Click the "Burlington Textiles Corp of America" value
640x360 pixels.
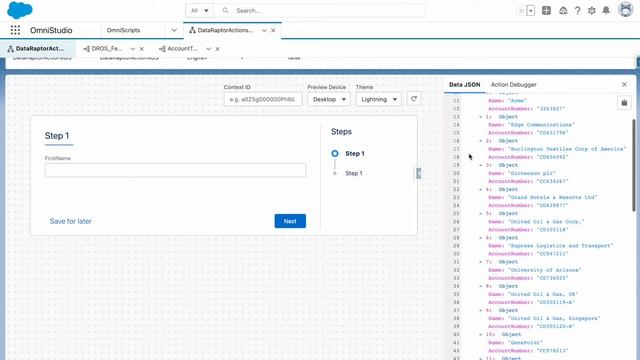click(567, 149)
